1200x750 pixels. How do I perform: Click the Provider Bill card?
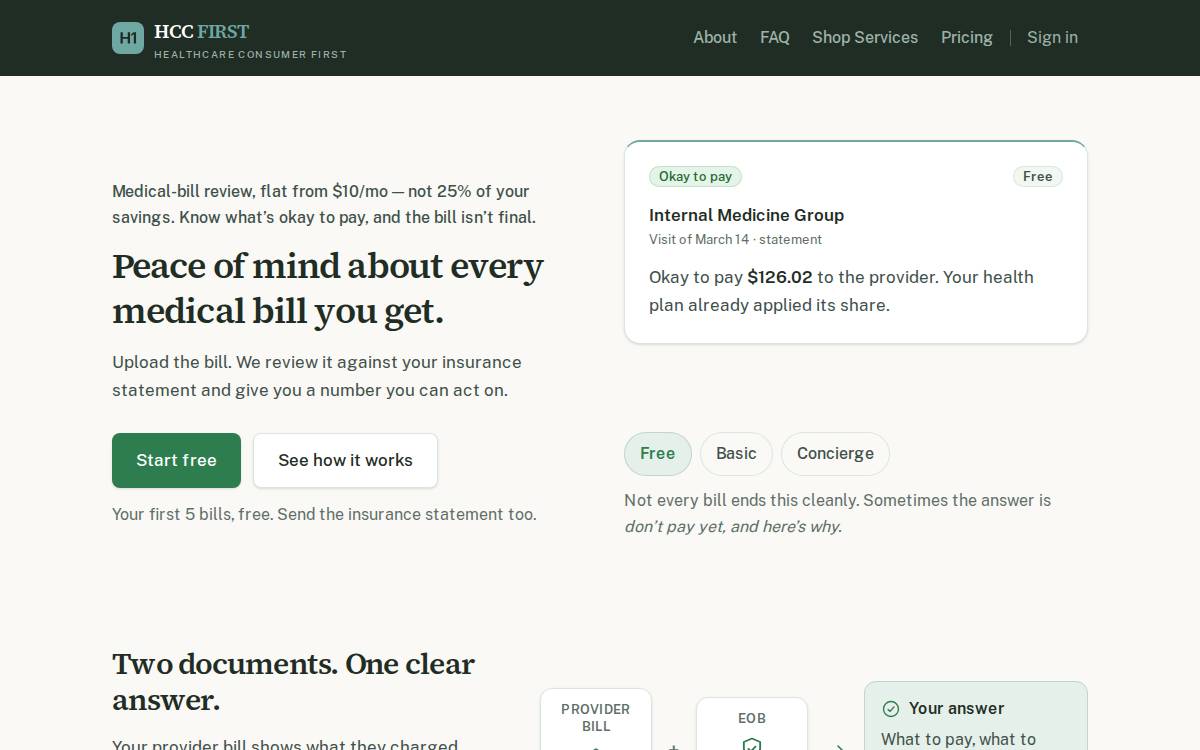click(596, 720)
